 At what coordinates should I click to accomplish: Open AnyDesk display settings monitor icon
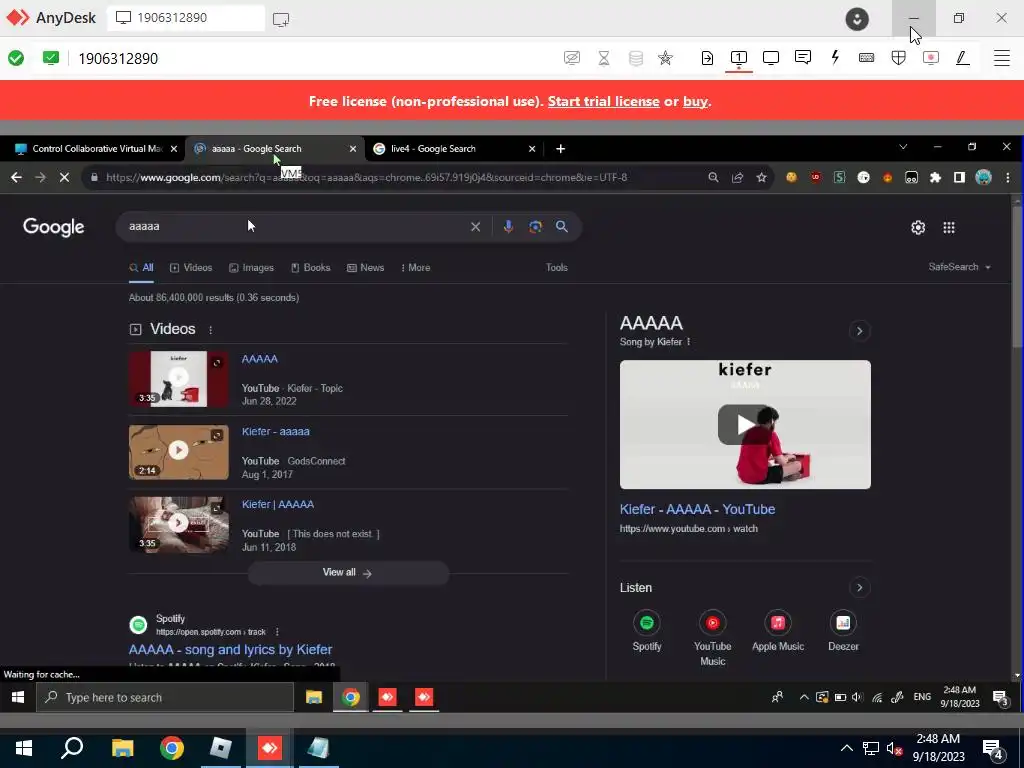click(771, 58)
